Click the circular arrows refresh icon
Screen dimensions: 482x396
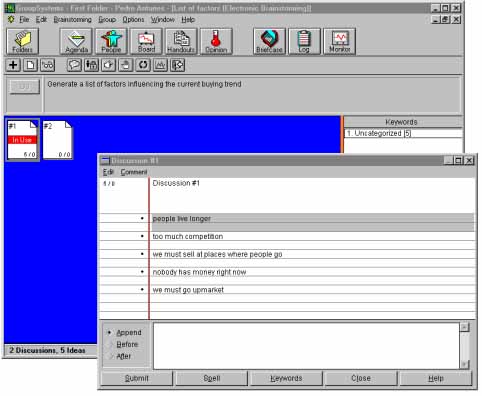point(143,65)
